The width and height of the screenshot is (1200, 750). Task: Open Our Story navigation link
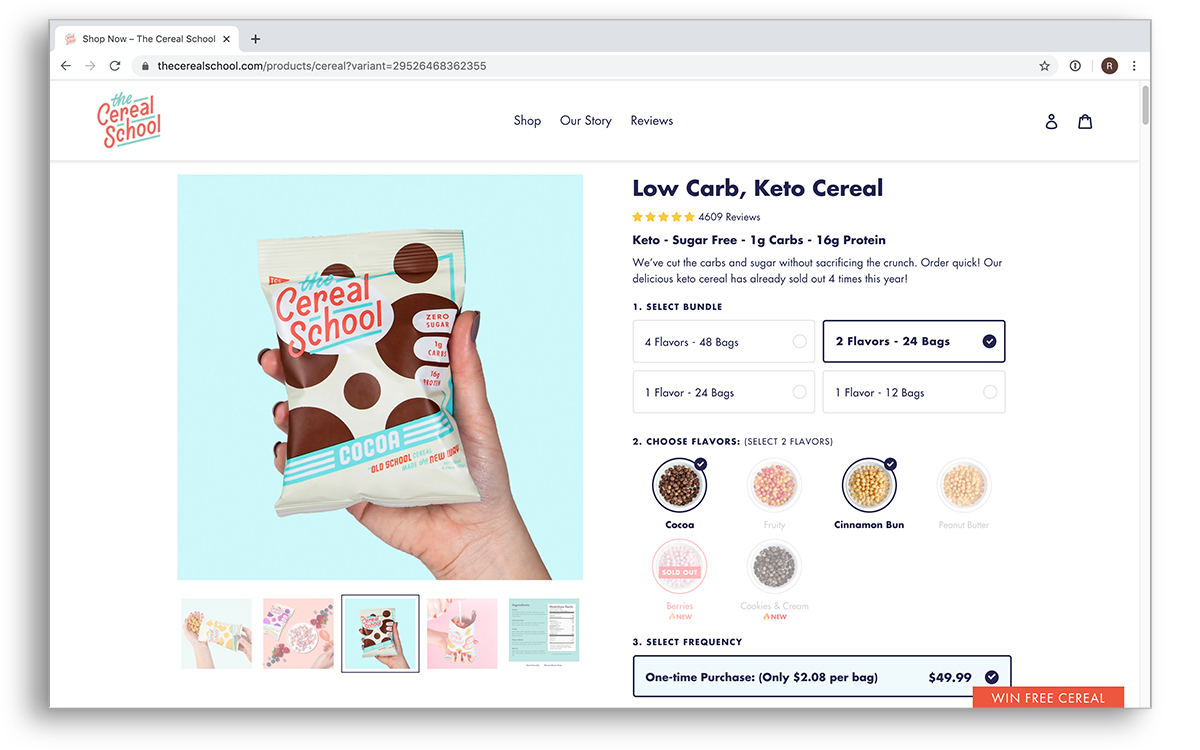coord(586,121)
